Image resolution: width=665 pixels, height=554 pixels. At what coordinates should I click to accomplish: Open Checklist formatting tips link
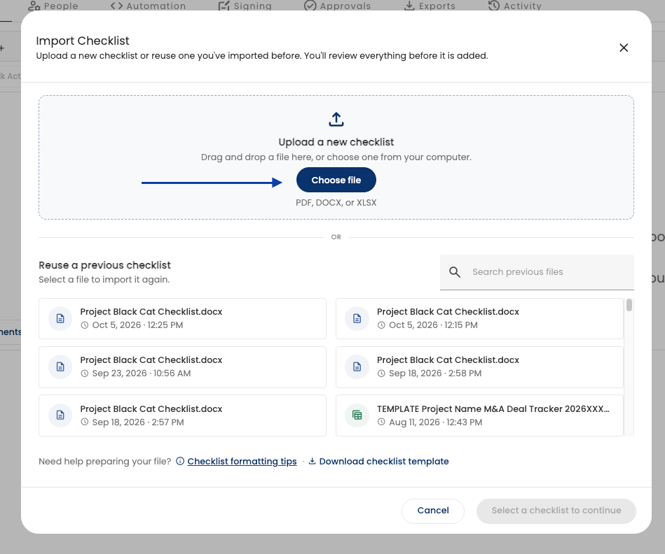(x=242, y=461)
